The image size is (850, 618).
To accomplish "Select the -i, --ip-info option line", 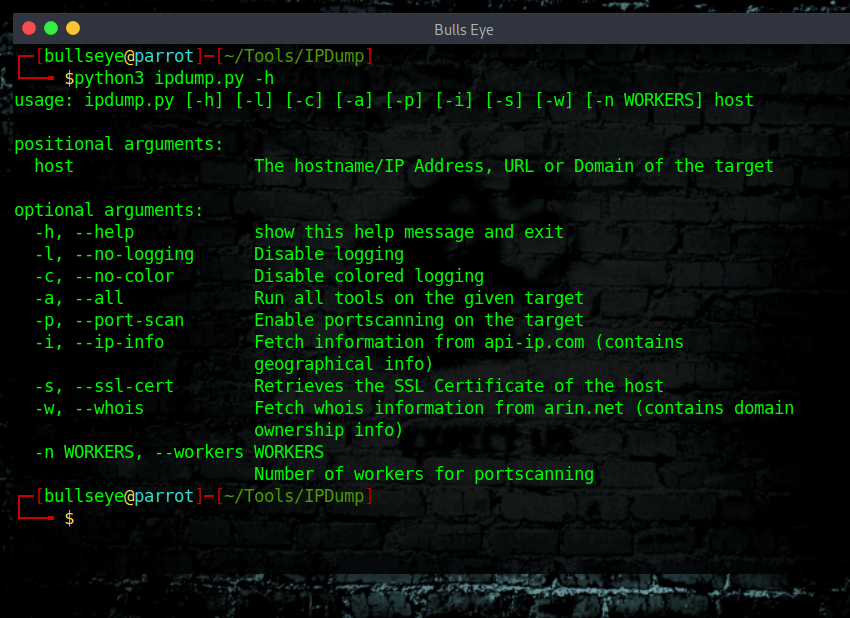I will coord(100,342).
